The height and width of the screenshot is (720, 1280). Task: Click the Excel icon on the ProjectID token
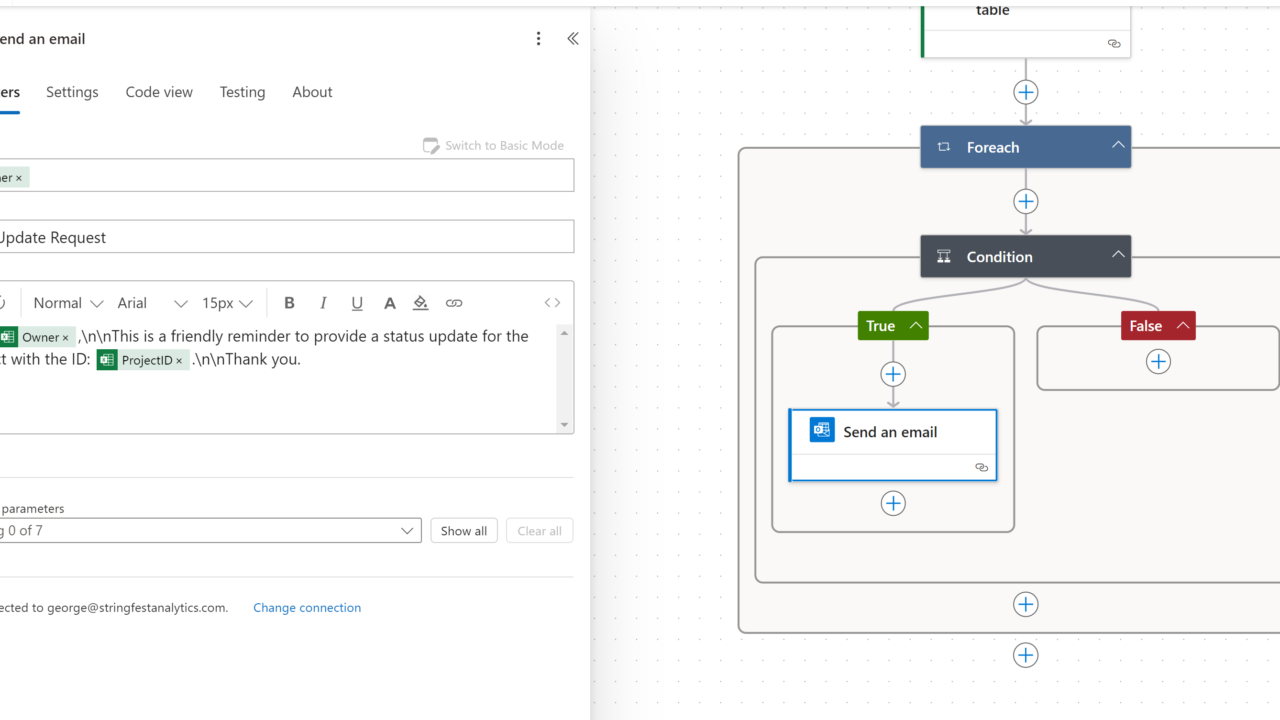click(x=107, y=360)
